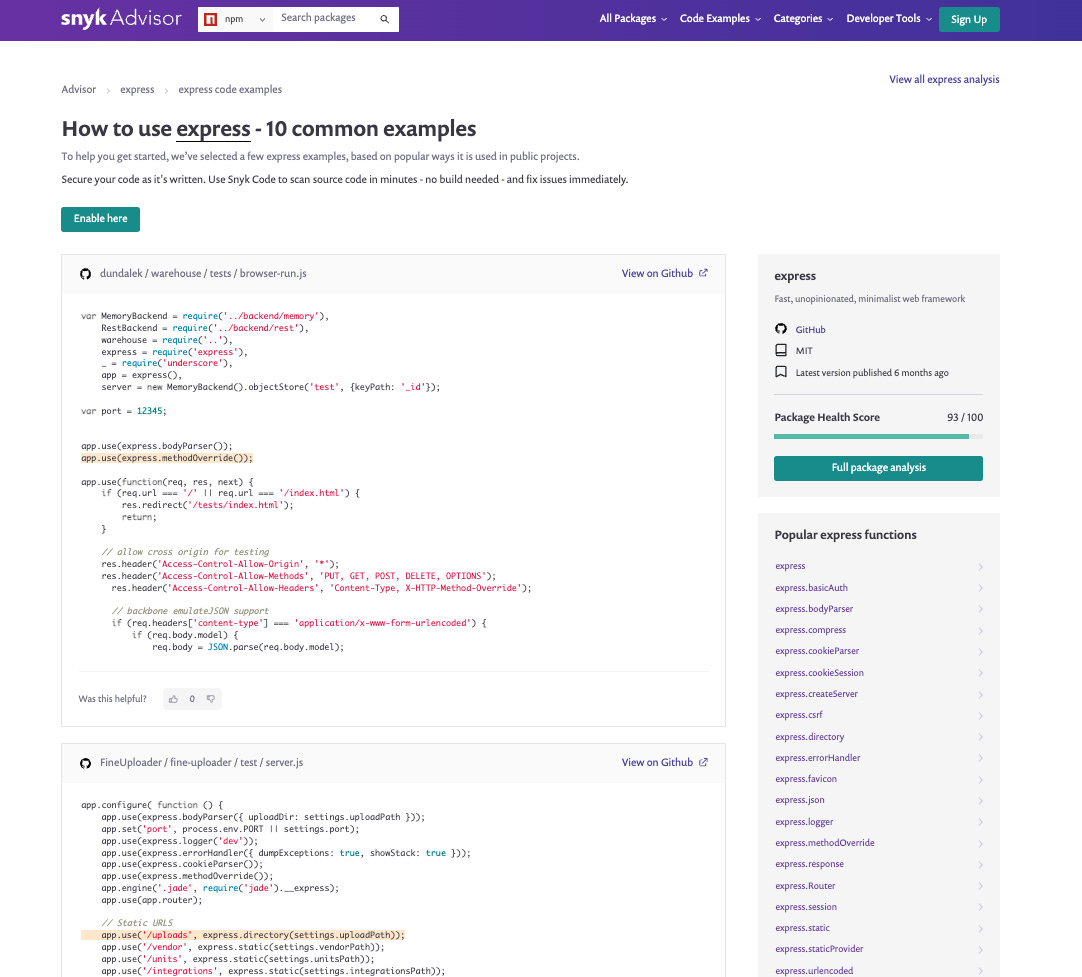Click the chevron beside the express function
Image resolution: width=1082 pixels, height=977 pixels.
[981, 566]
